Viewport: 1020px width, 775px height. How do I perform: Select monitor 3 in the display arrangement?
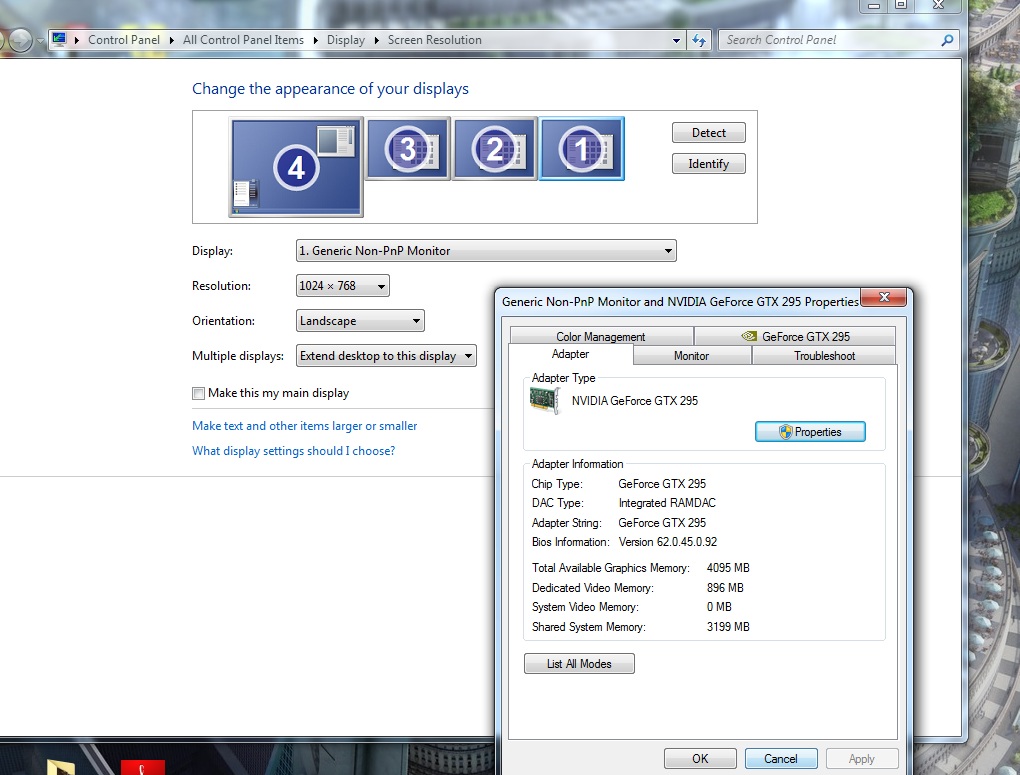[x=408, y=149]
